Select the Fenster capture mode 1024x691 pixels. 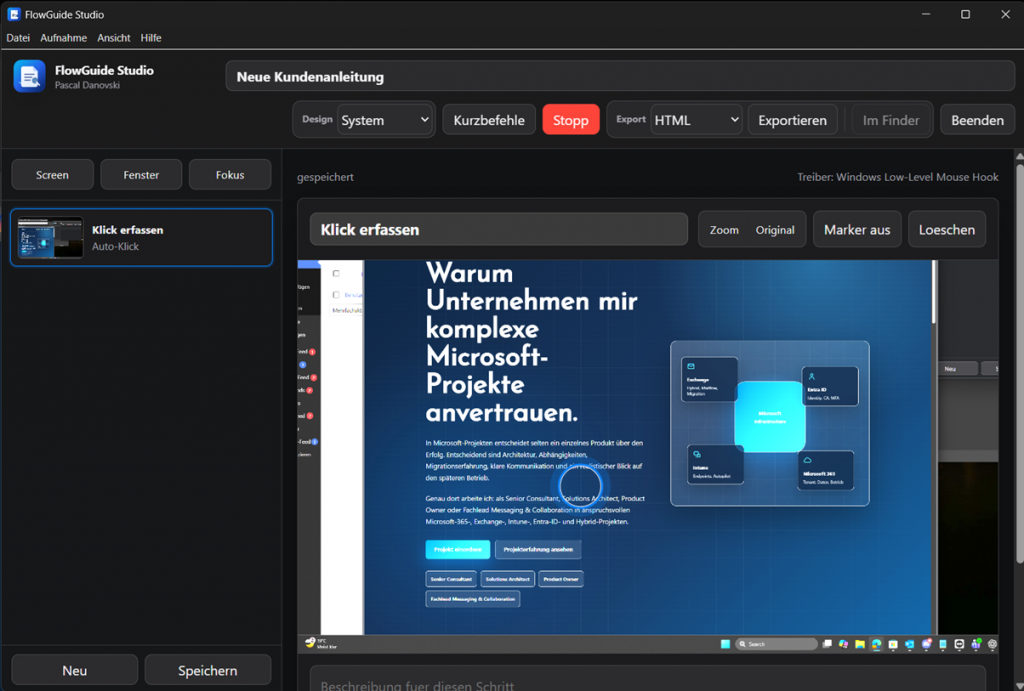[x=141, y=175]
